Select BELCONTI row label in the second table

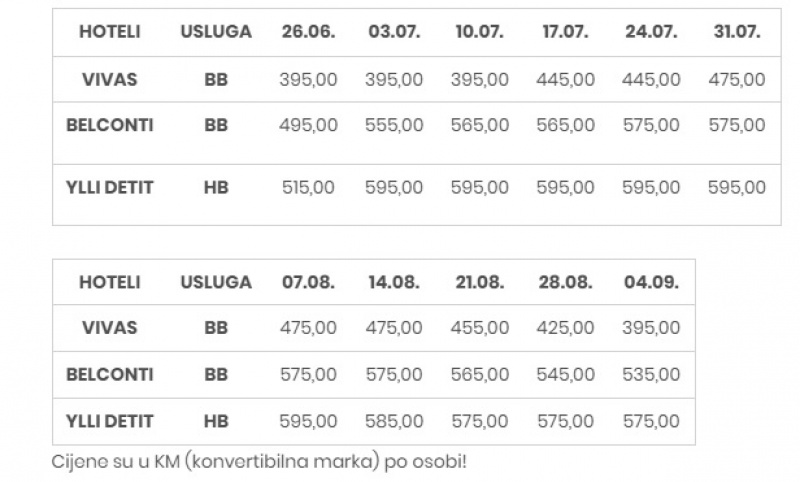coord(110,374)
